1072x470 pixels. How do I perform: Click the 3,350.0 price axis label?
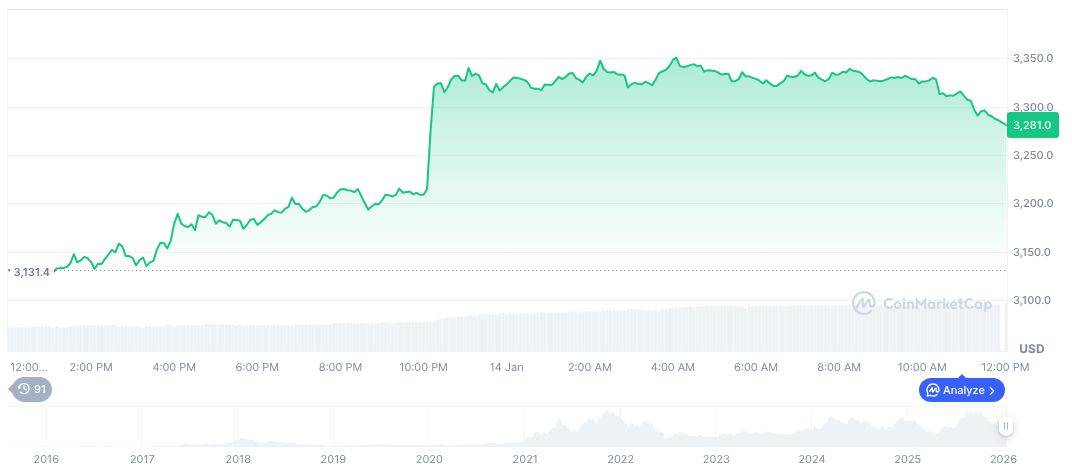[x=1033, y=59]
